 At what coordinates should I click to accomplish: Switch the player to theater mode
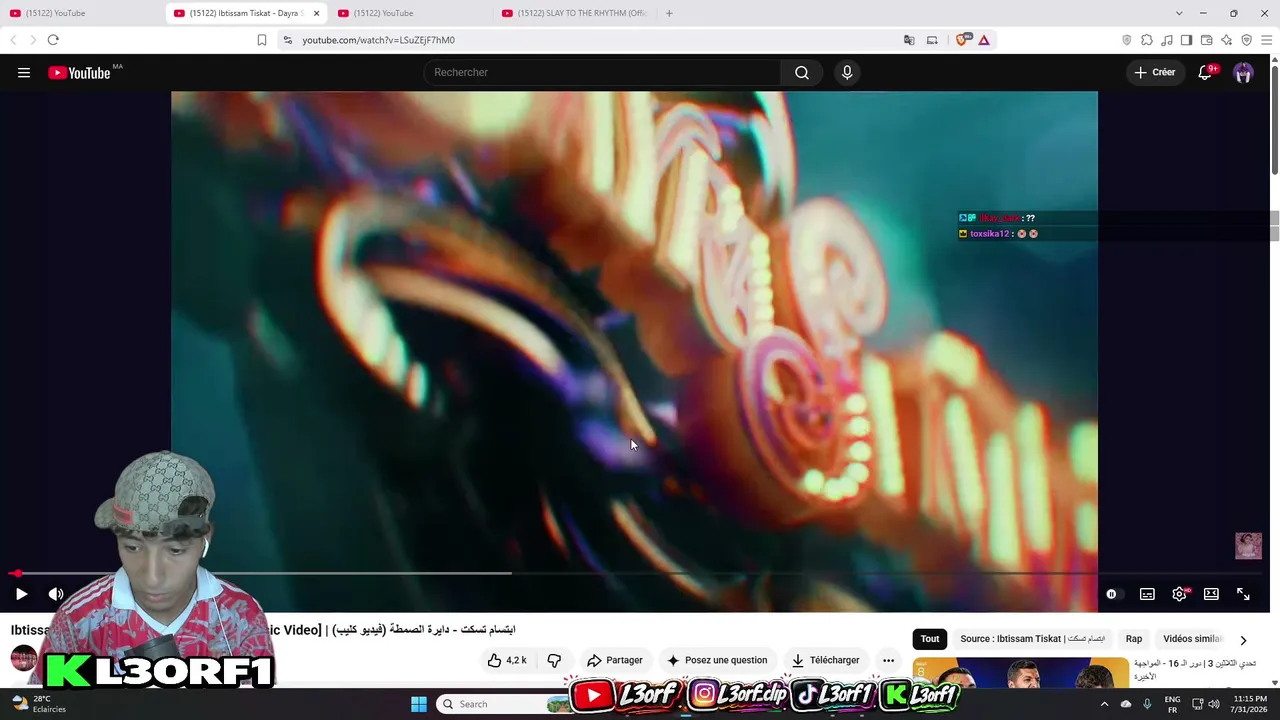point(1211,594)
